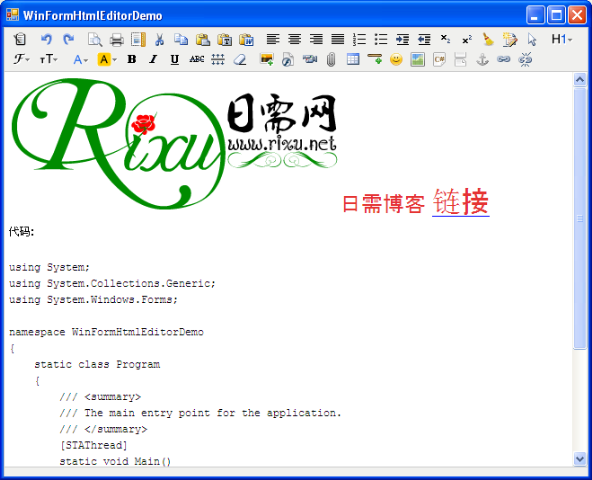This screenshot has width=592, height=480.
Task: Click the first clipboard document toolbar icon
Action: [x=20, y=39]
